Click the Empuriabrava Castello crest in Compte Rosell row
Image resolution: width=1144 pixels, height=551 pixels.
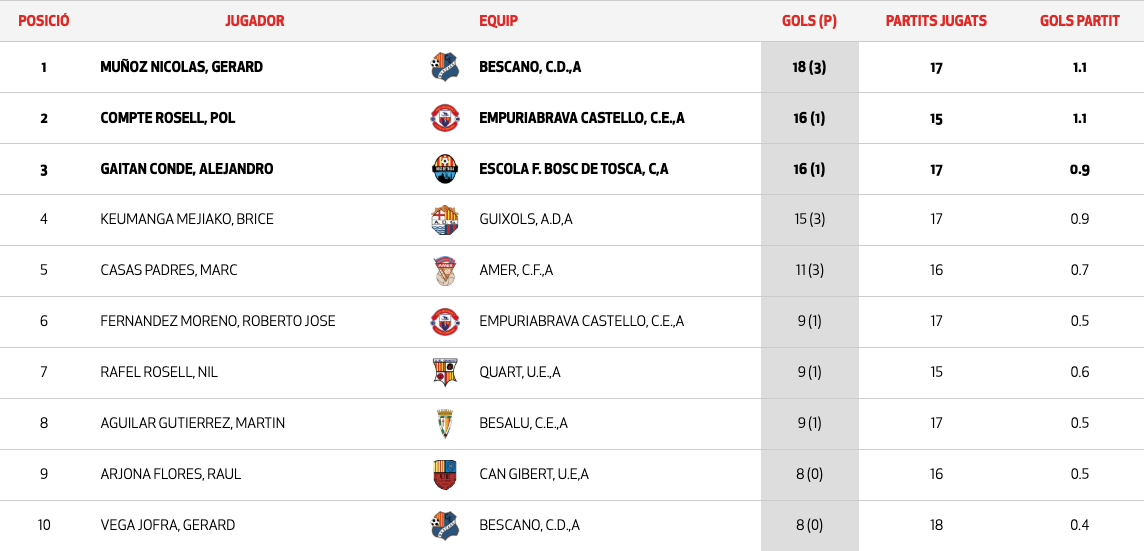pos(444,118)
